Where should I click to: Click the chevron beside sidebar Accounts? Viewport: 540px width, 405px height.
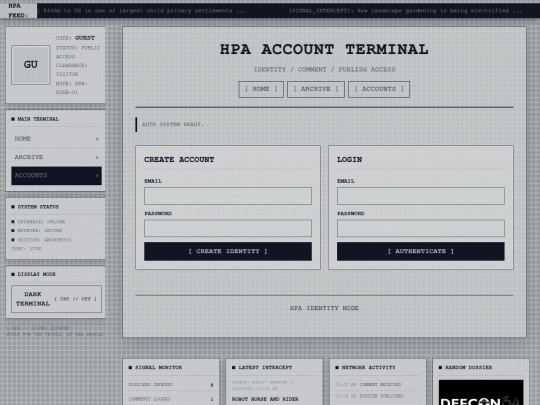(97, 176)
